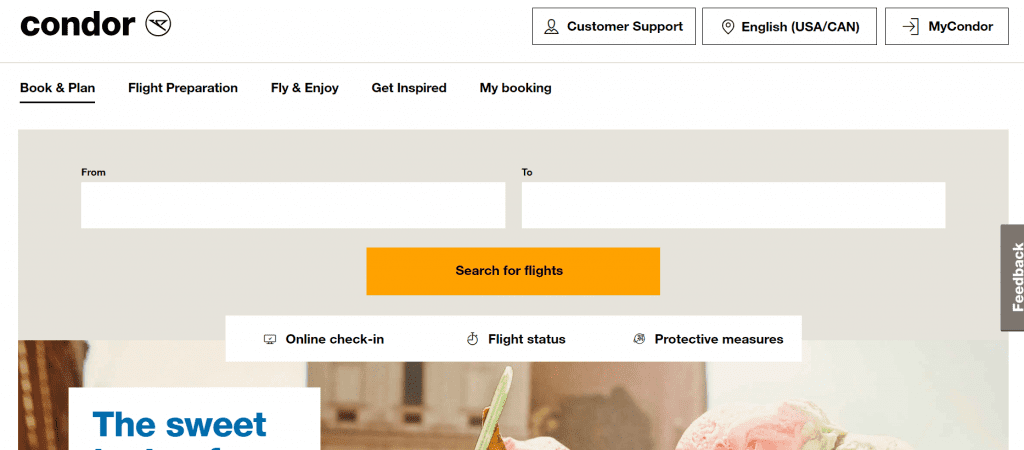
Task: Open the Feedback side tab
Action: tap(1013, 277)
